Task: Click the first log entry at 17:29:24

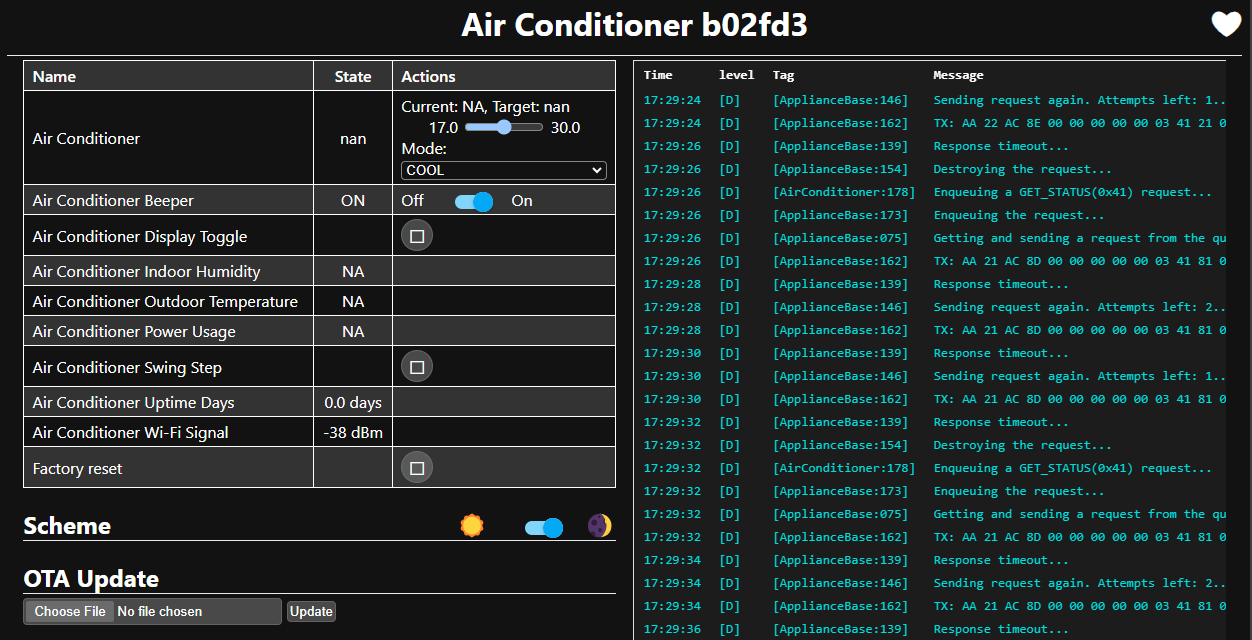Action: 930,100
